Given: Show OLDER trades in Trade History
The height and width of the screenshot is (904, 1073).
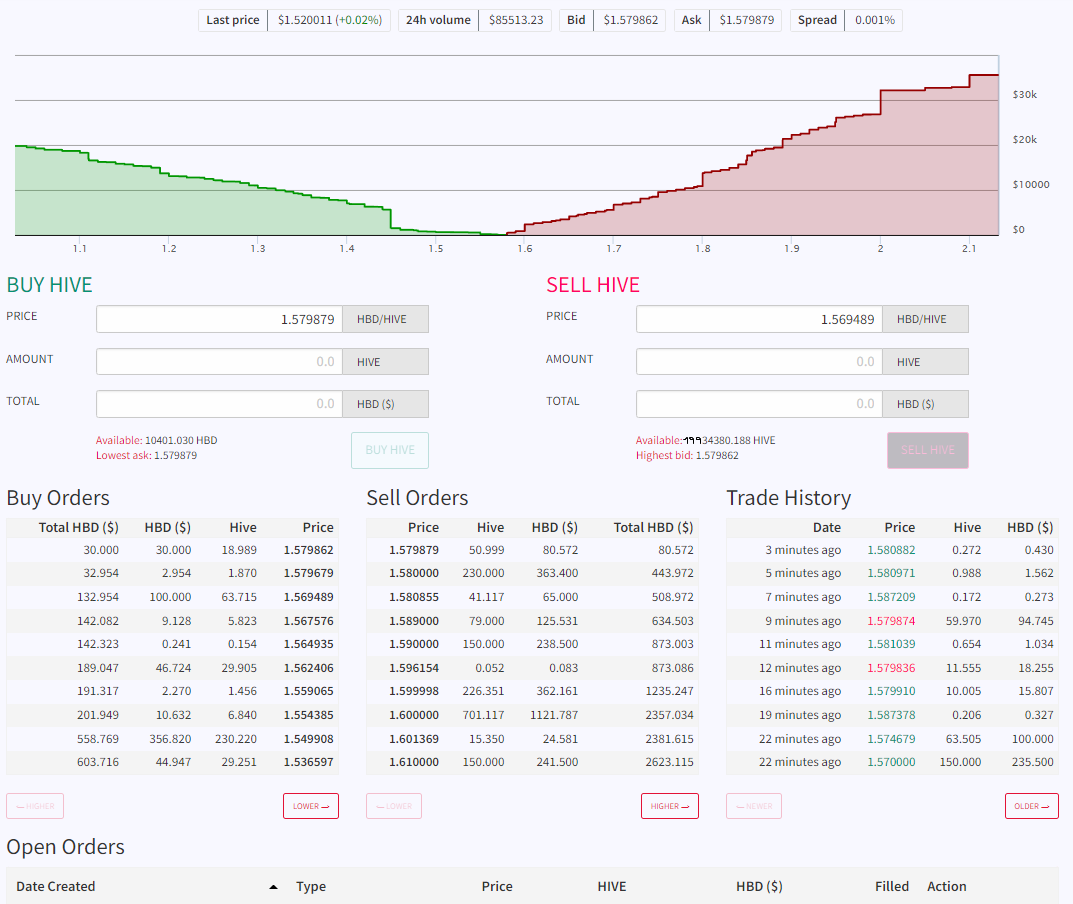Looking at the screenshot, I should (x=1031, y=806).
